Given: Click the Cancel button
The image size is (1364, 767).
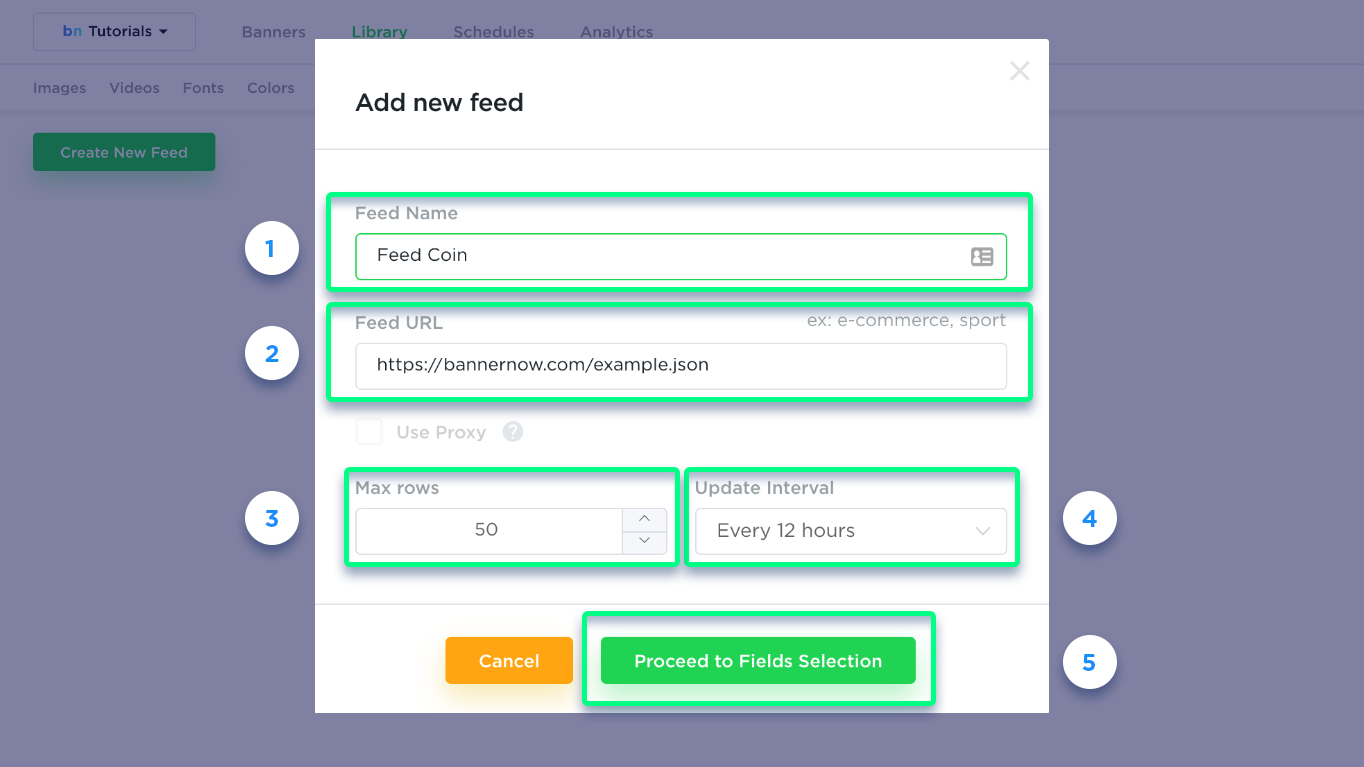Looking at the screenshot, I should (509, 661).
